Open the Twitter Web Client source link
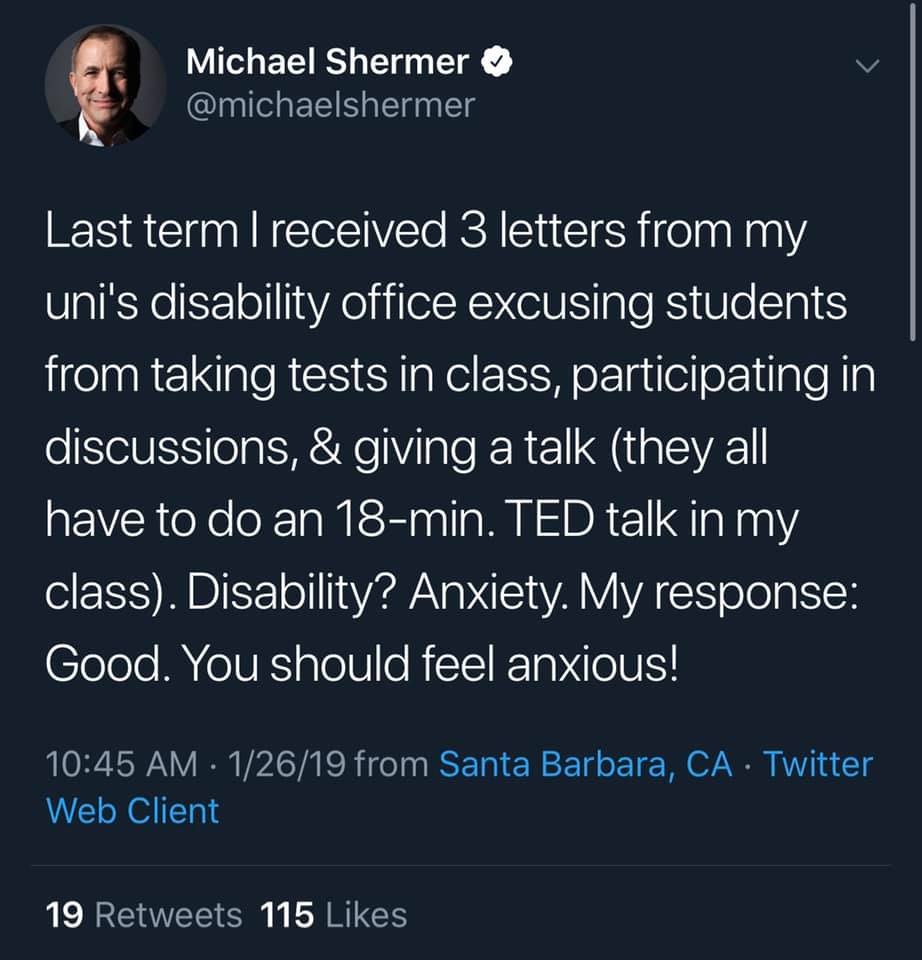The width and height of the screenshot is (922, 960). tap(460, 787)
